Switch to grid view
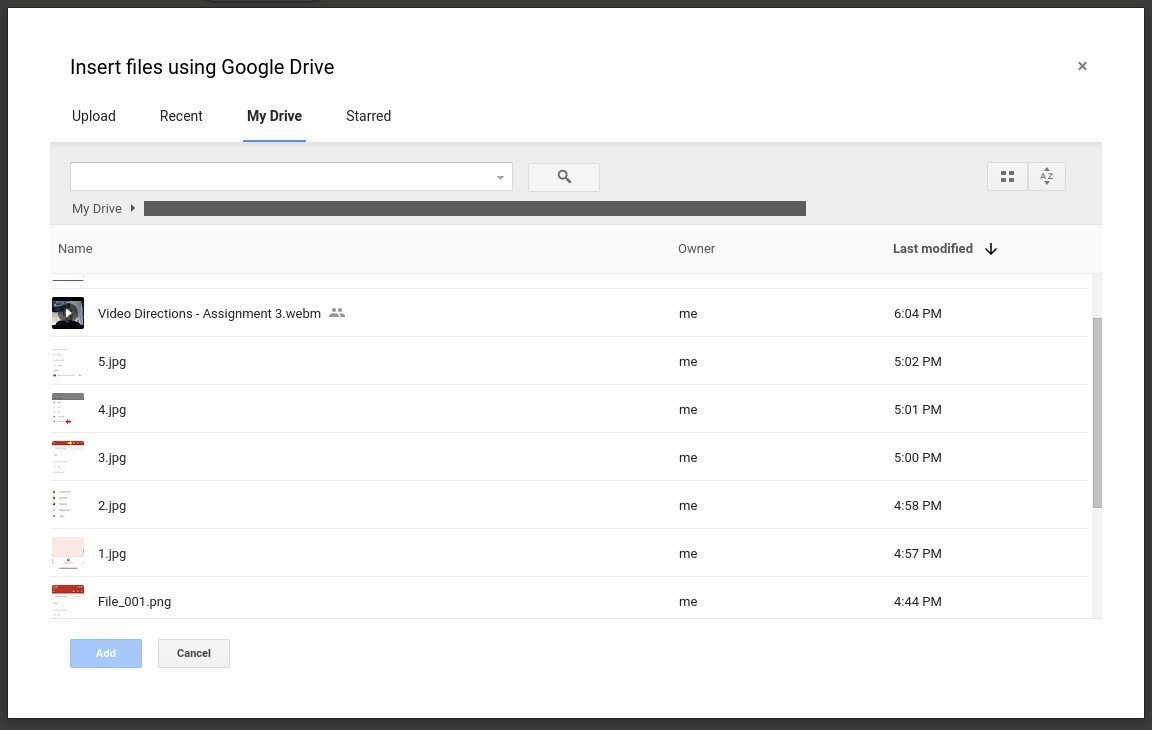Image resolution: width=1152 pixels, height=730 pixels. tap(1007, 176)
